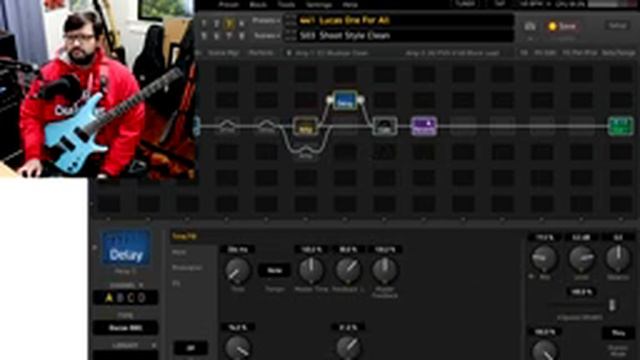This screenshot has width=640, height=360.
Task: Click the Time knob
Action: click(238, 271)
